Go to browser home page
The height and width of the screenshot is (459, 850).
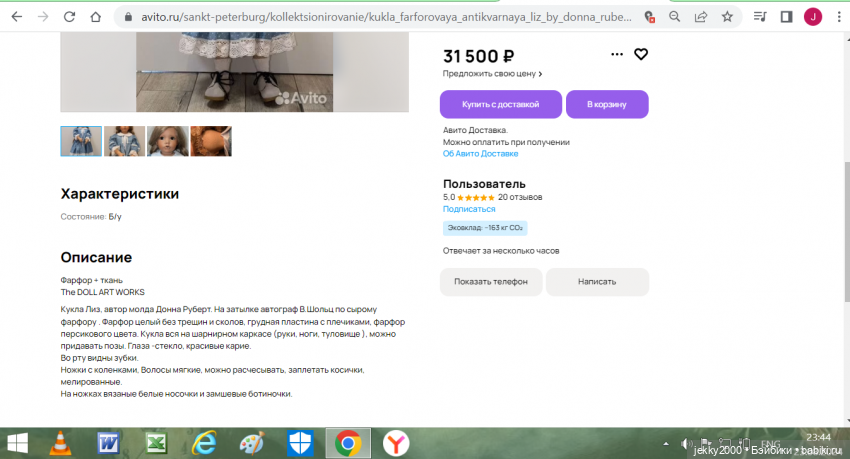(95, 17)
